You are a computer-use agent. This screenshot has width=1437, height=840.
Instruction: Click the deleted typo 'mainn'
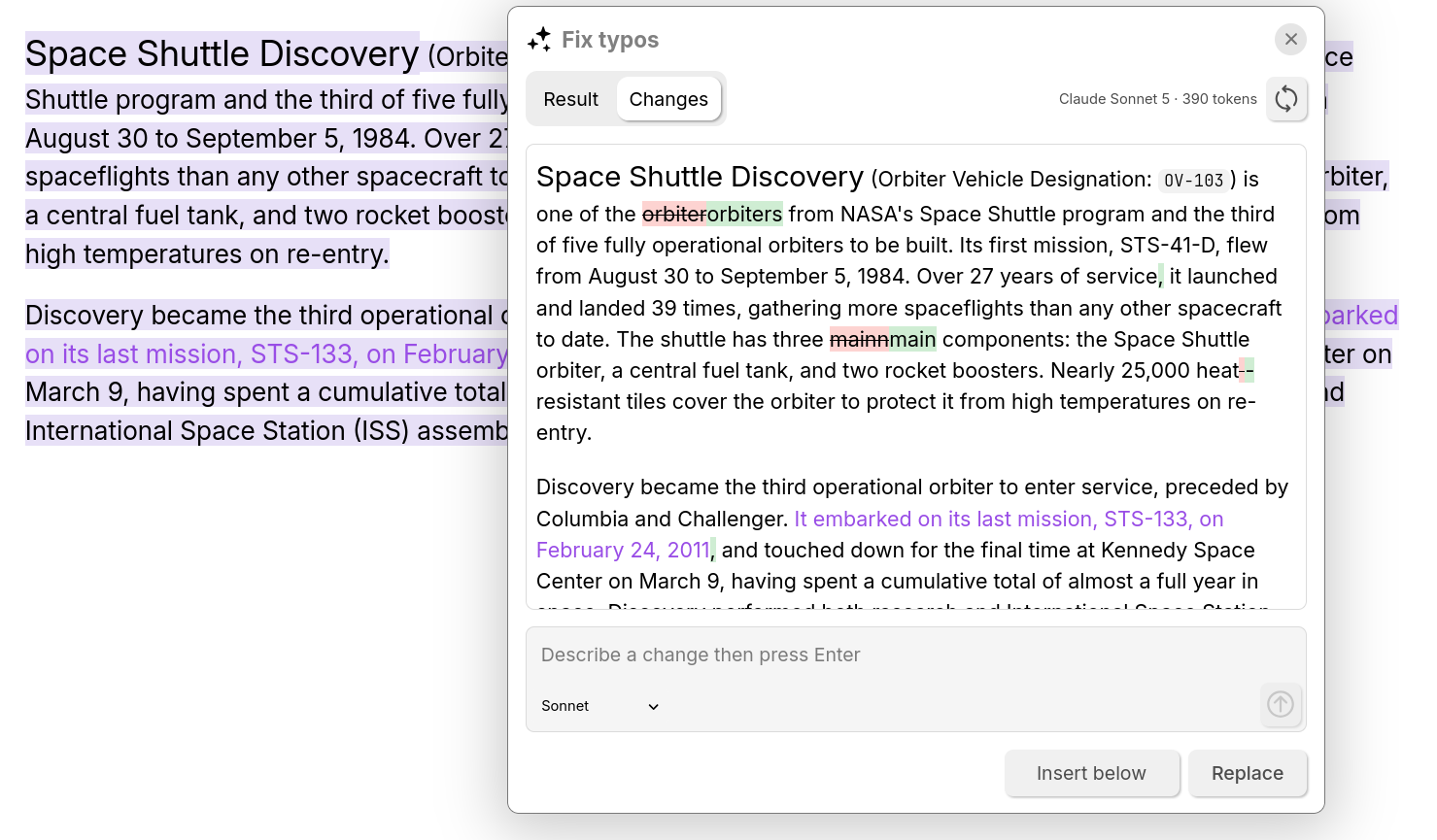coord(859,339)
